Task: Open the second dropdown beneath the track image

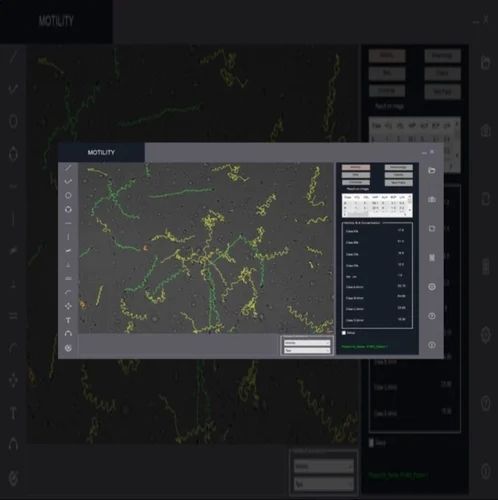Action: click(307, 350)
